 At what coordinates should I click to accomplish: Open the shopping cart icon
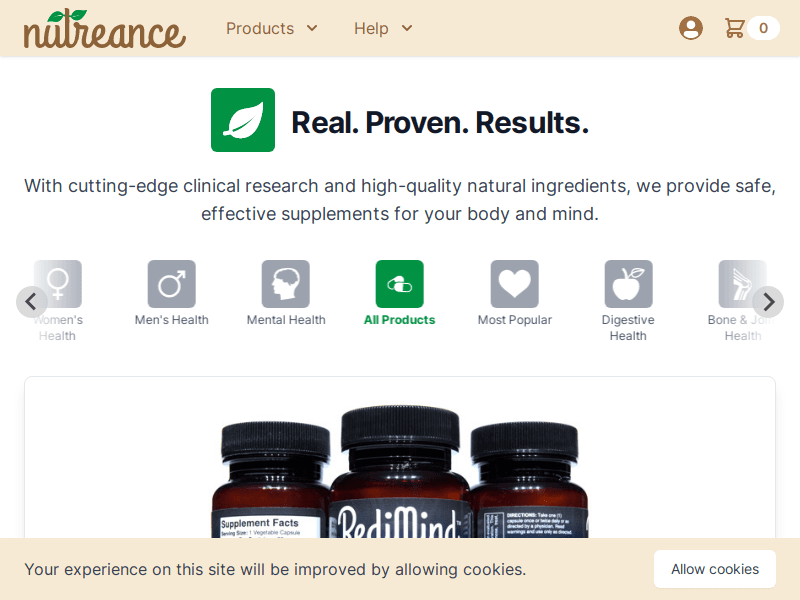pos(735,28)
